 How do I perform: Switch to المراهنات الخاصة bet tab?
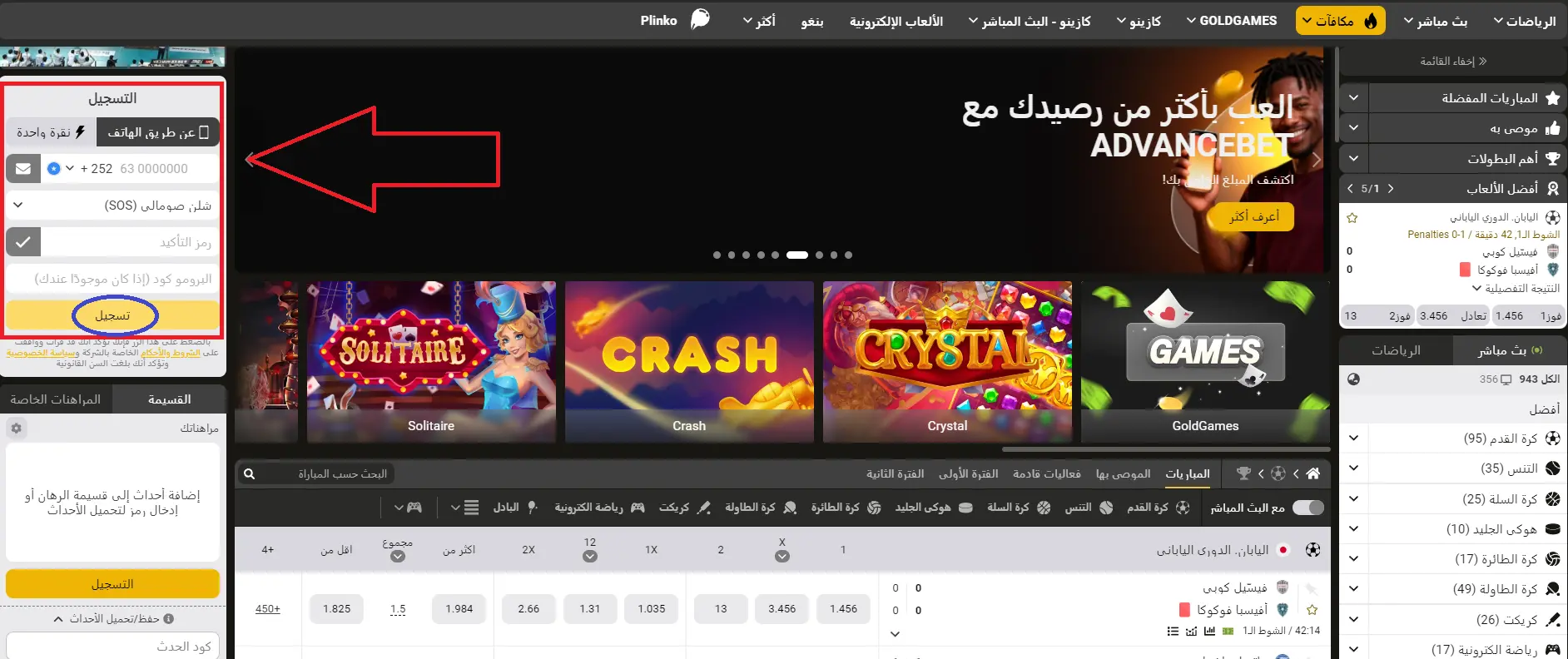point(56,399)
